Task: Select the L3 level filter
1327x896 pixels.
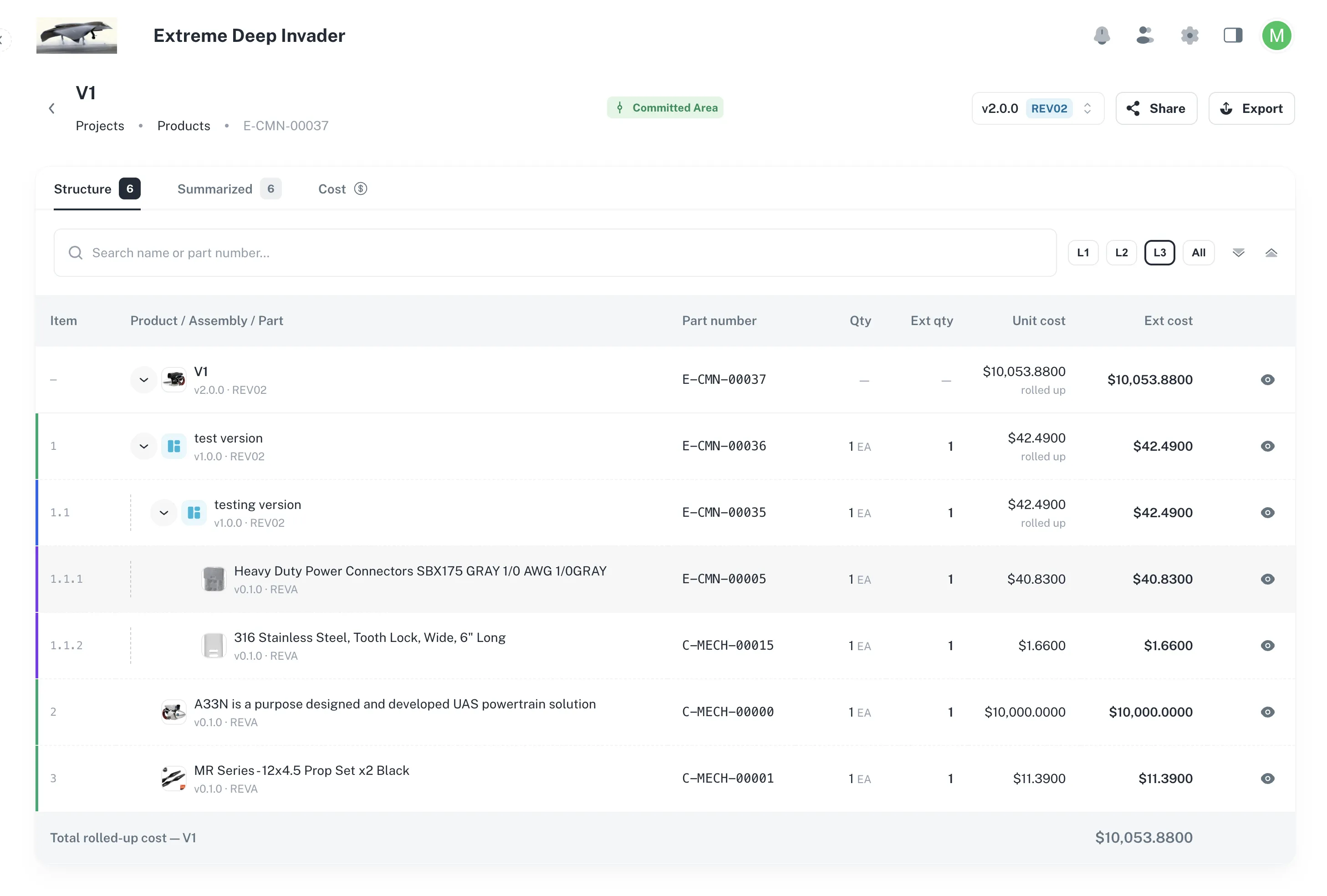Action: 1159,252
